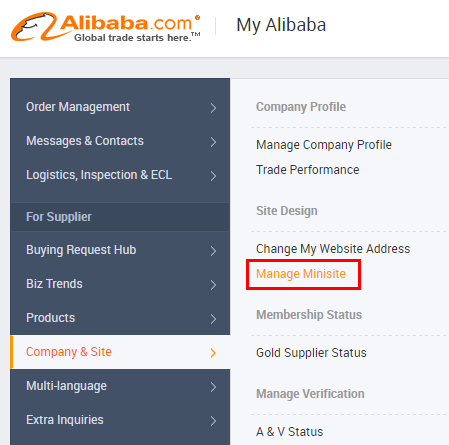Open A & V Status link
Screen dimensions: 449x445
click(x=289, y=432)
